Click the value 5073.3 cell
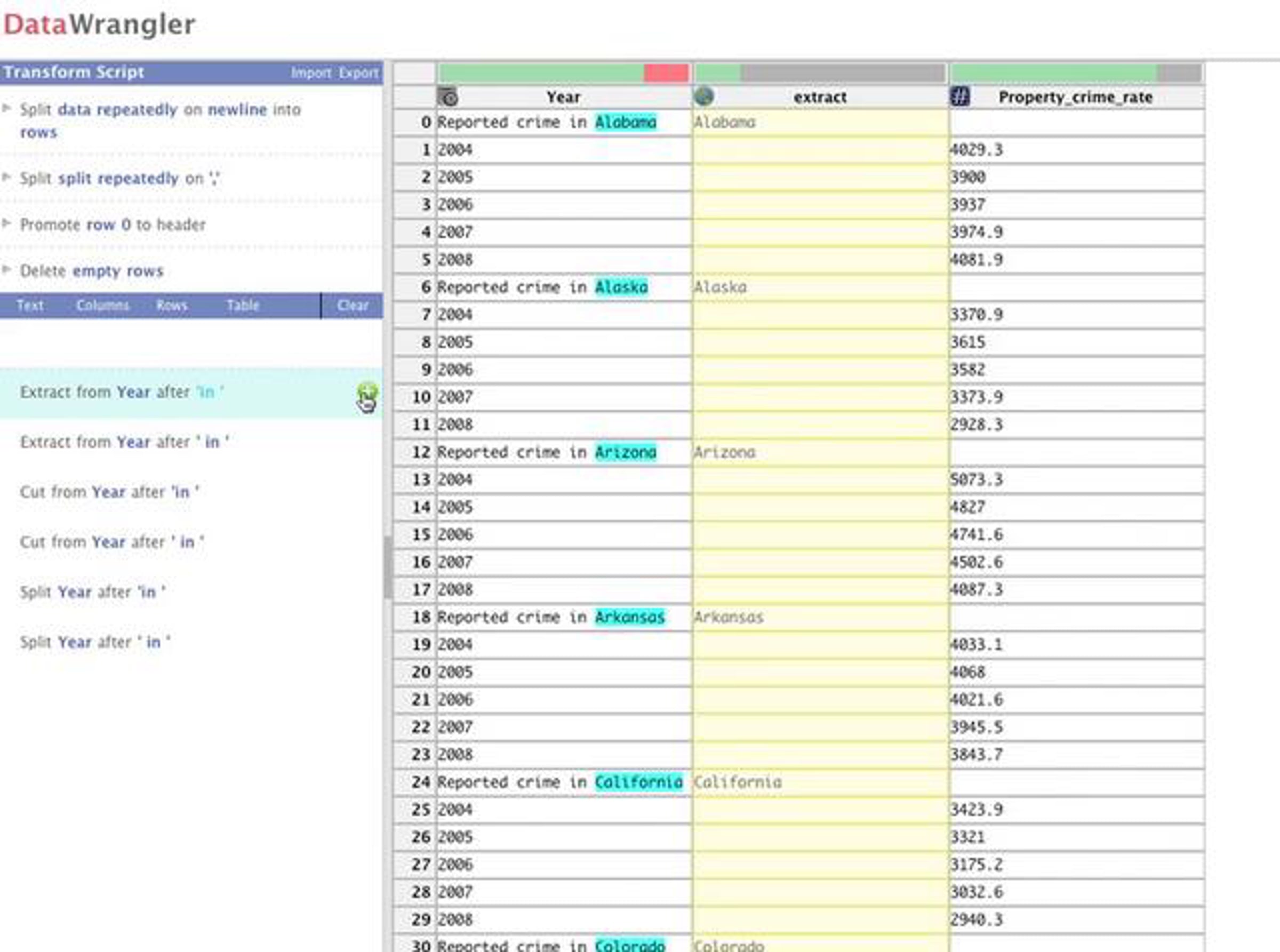Screen dimensions: 1280x952 1077,479
